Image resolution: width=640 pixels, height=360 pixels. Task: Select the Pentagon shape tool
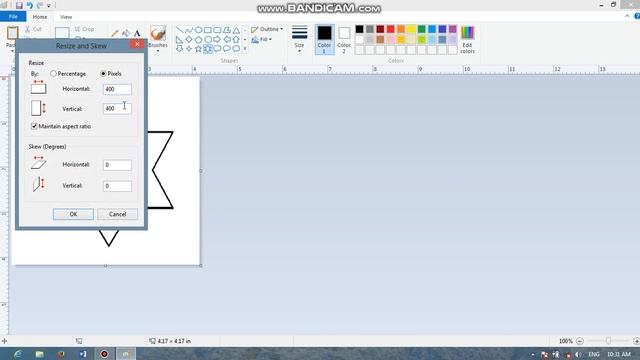pyautogui.click(x=198, y=40)
